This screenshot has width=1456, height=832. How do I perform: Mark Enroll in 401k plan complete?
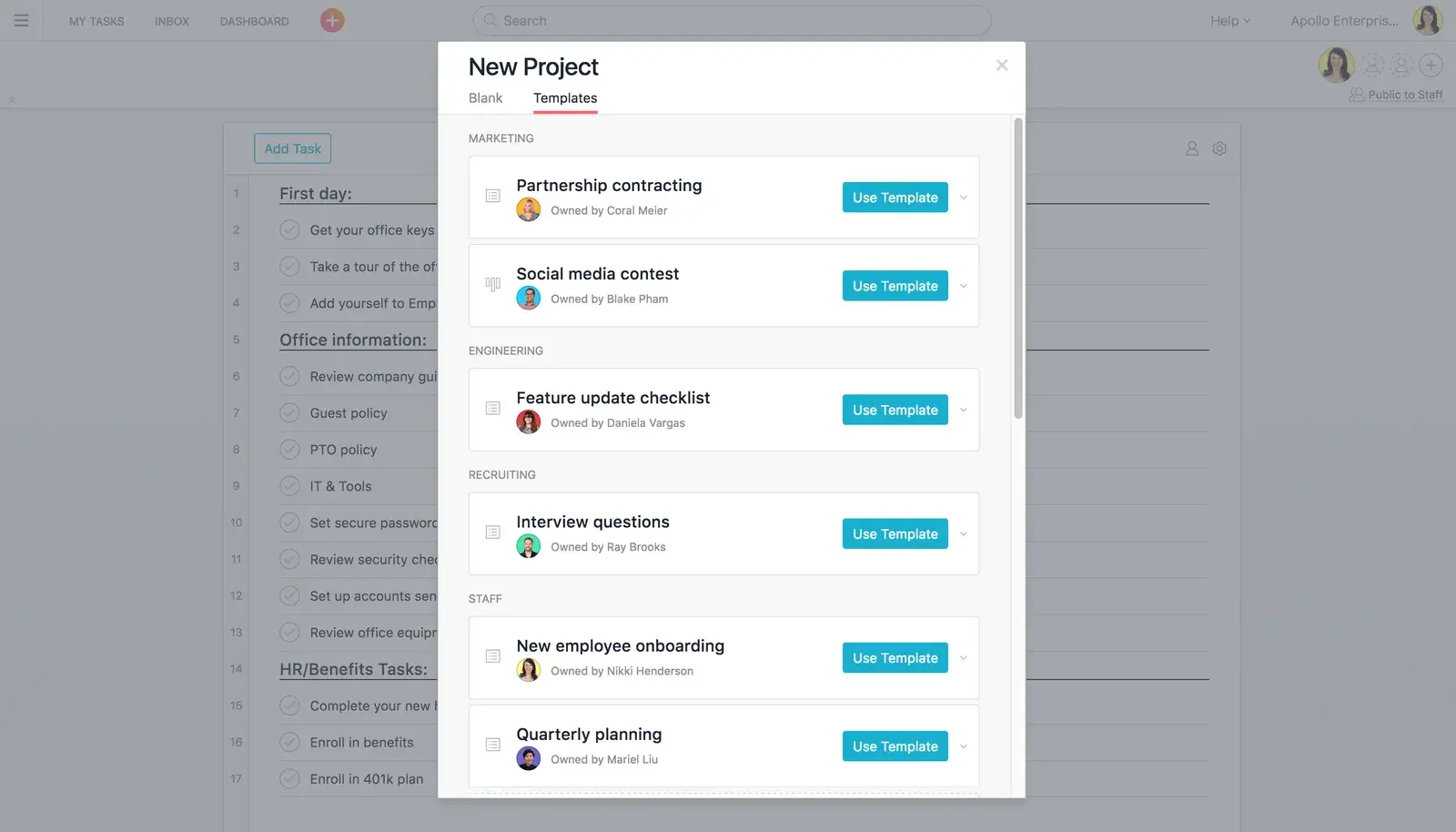(289, 779)
